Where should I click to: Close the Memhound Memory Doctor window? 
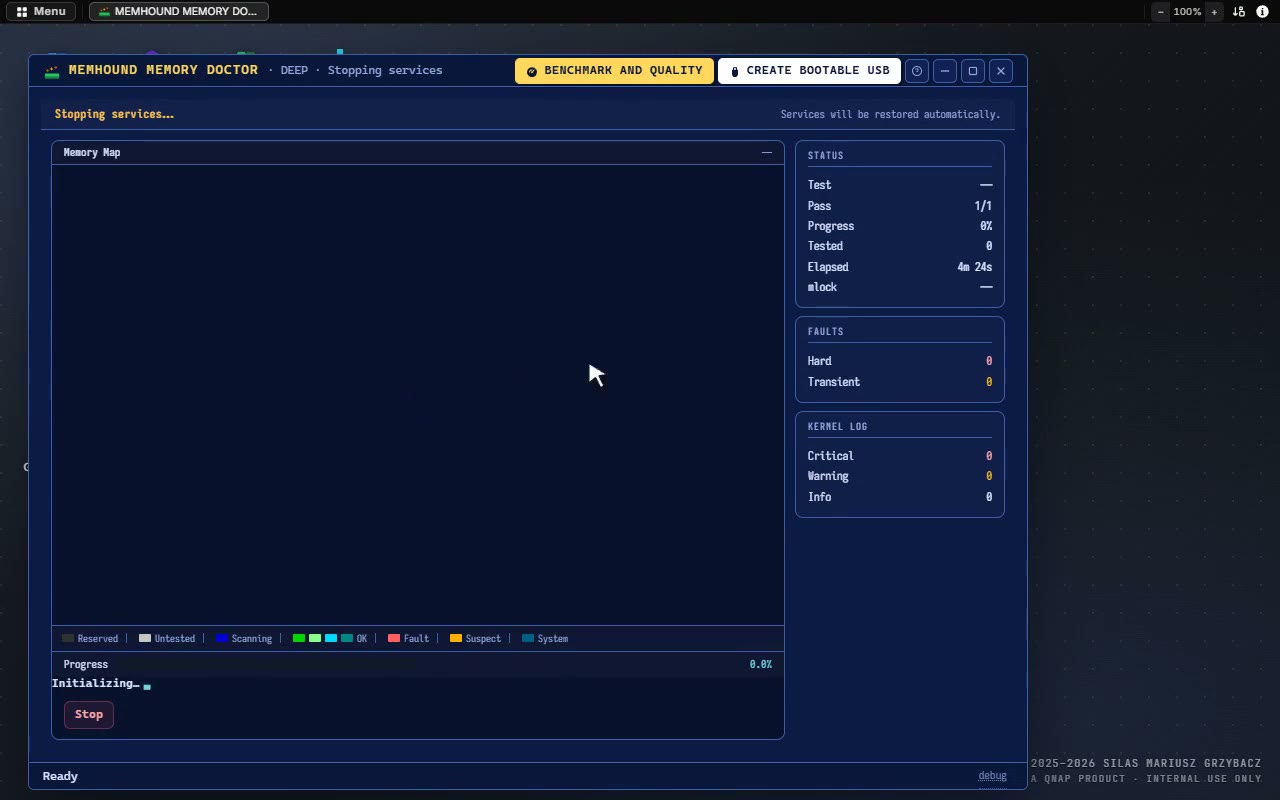click(1001, 71)
